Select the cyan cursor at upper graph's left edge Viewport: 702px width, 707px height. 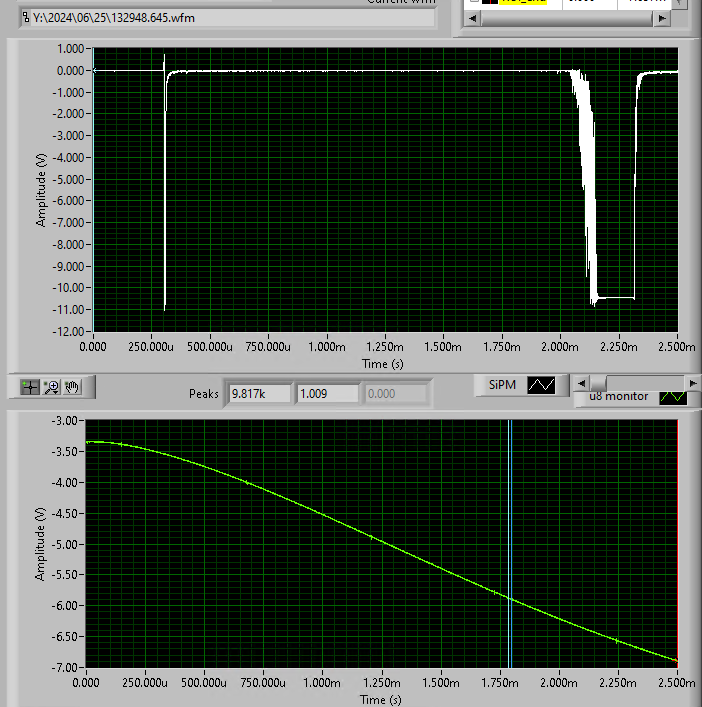[93, 189]
